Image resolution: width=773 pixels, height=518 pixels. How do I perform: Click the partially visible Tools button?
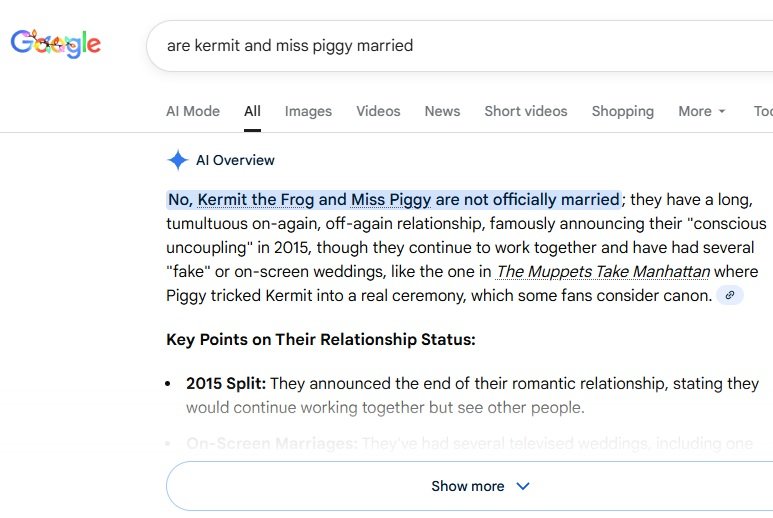(762, 111)
